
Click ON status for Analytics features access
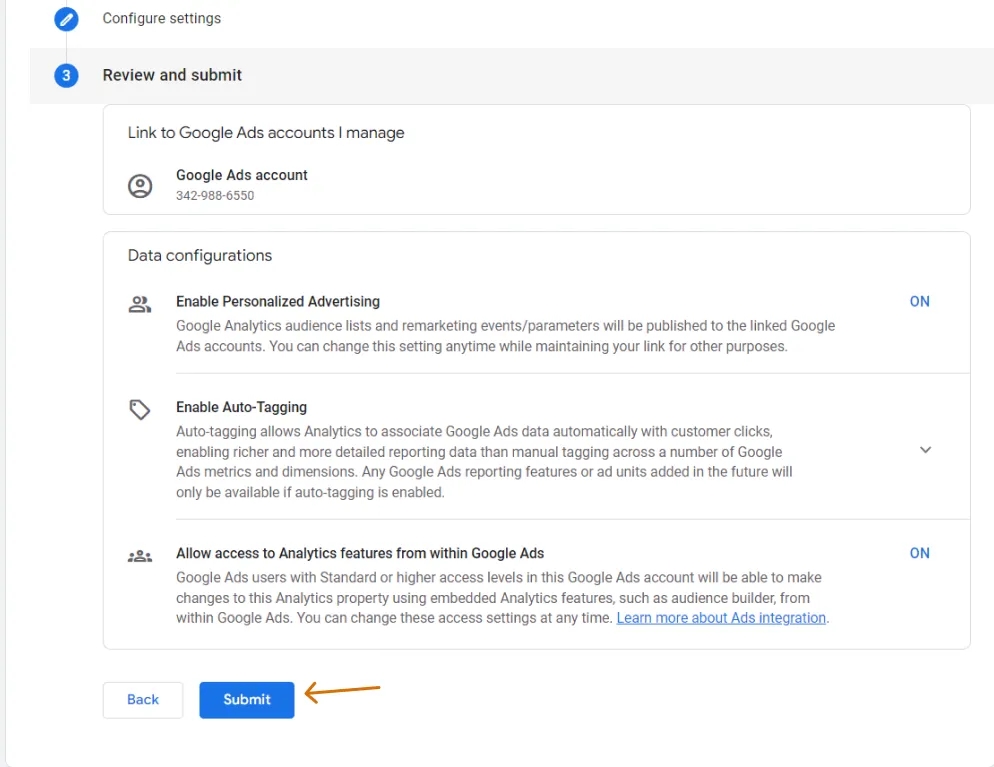pos(919,553)
